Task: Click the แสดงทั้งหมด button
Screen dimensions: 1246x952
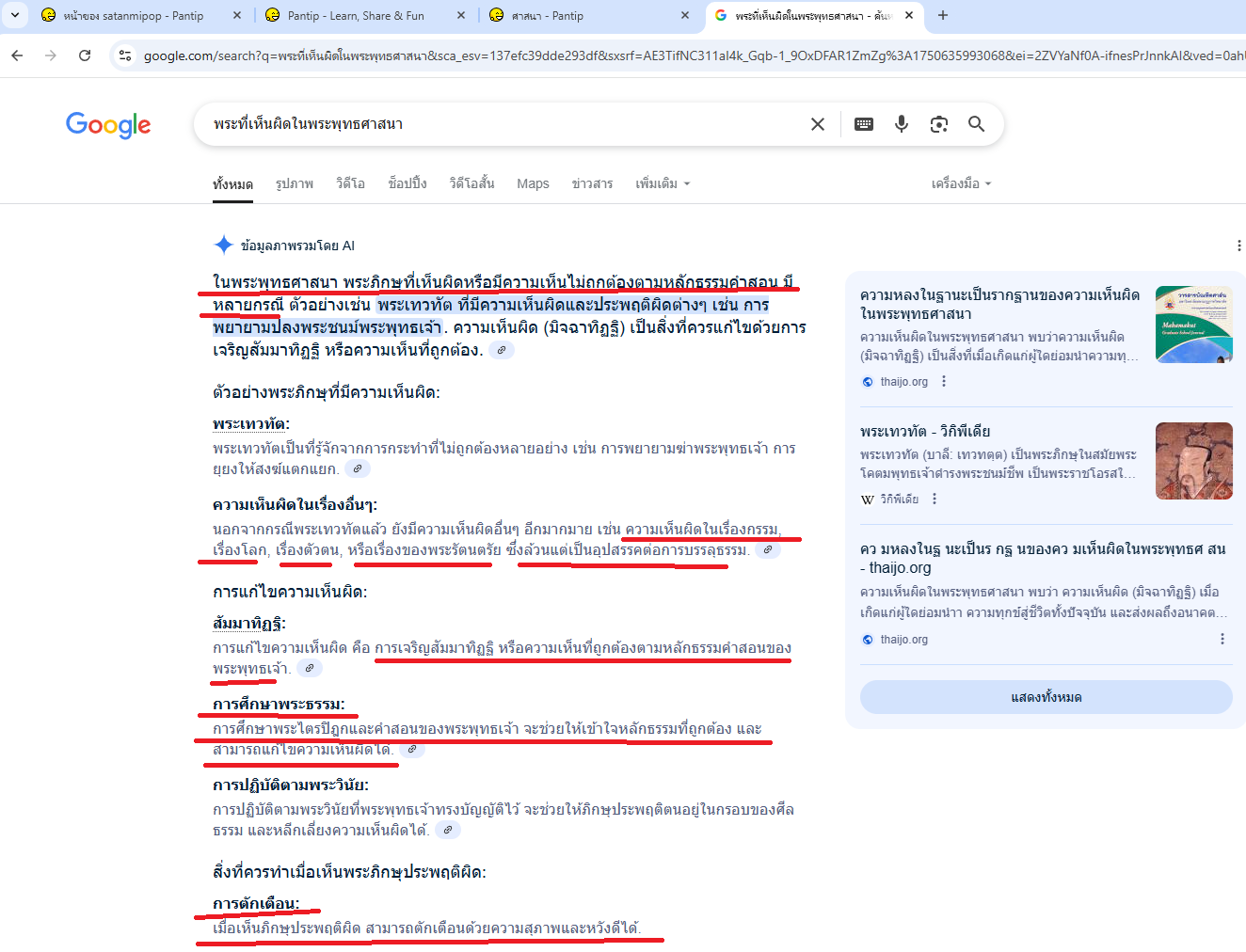Action: tap(1046, 697)
